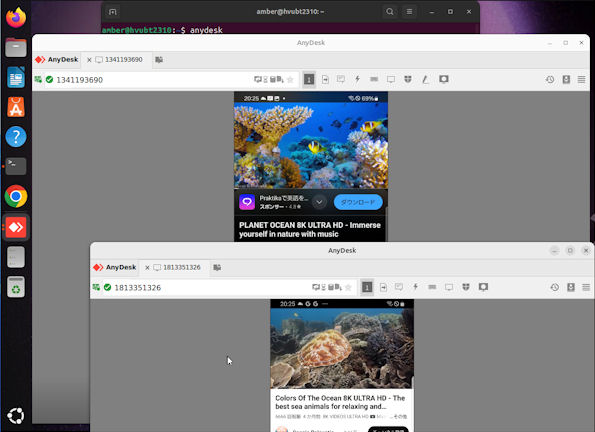
Task: Open chat icon in 1813351326 session toolbar
Action: coord(399,287)
